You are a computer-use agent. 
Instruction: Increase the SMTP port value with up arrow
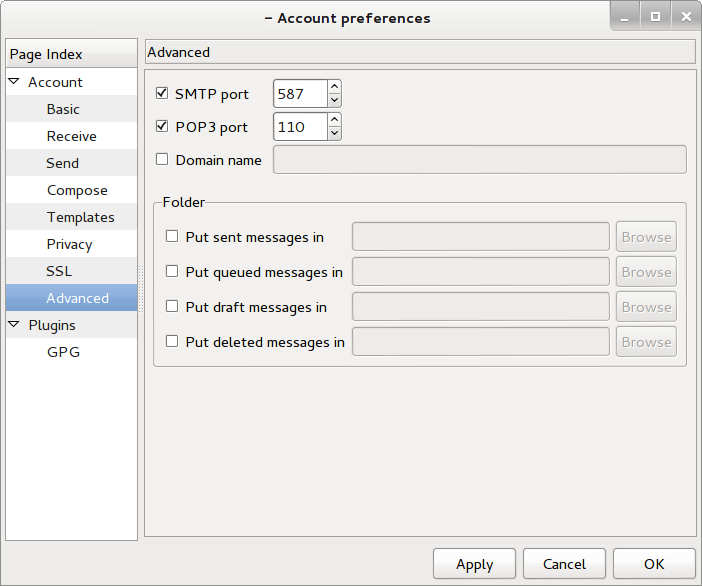click(334, 87)
